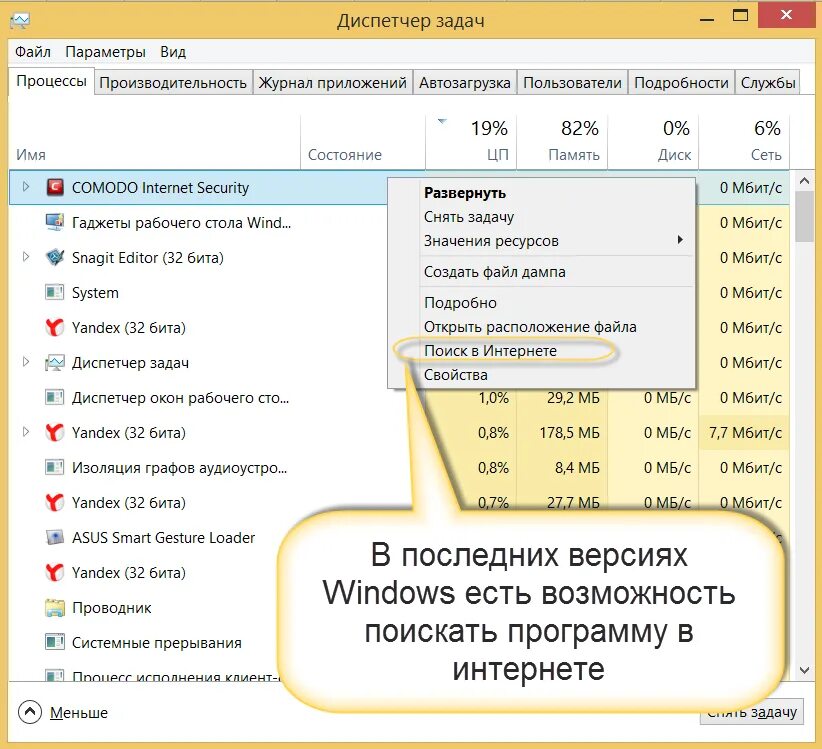Click the System process icon
The image size is (822, 749).
point(54,292)
